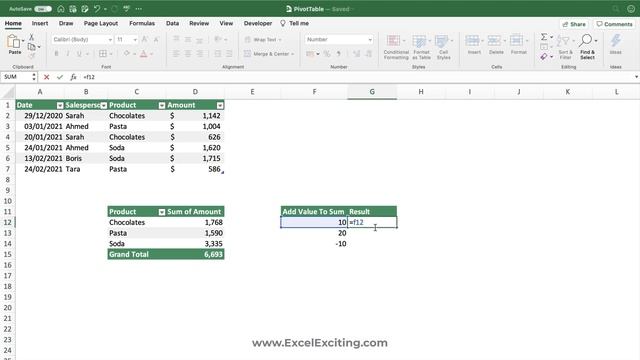Click the title bar search magnifier
The width and height of the screenshot is (640, 360).
coord(616,9)
